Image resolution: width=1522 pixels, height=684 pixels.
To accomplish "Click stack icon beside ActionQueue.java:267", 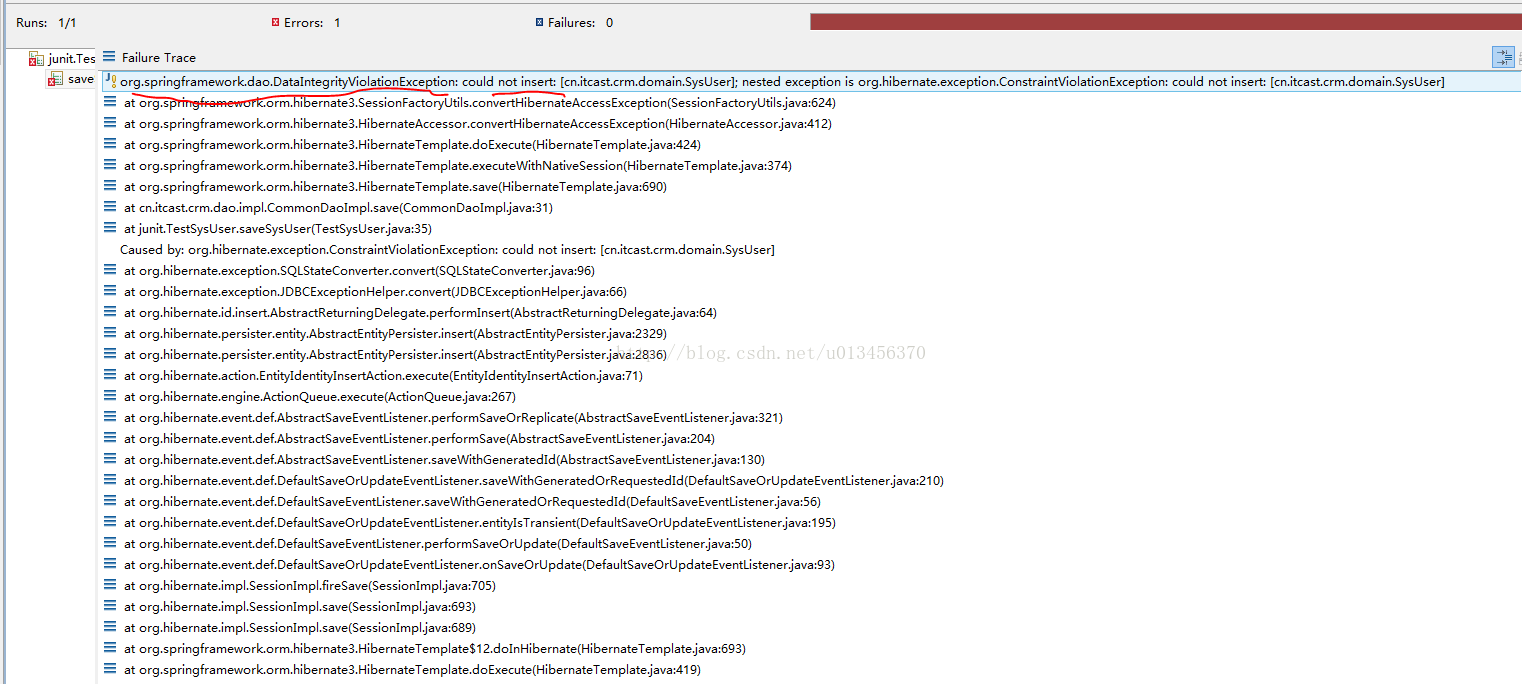I will pos(110,396).
